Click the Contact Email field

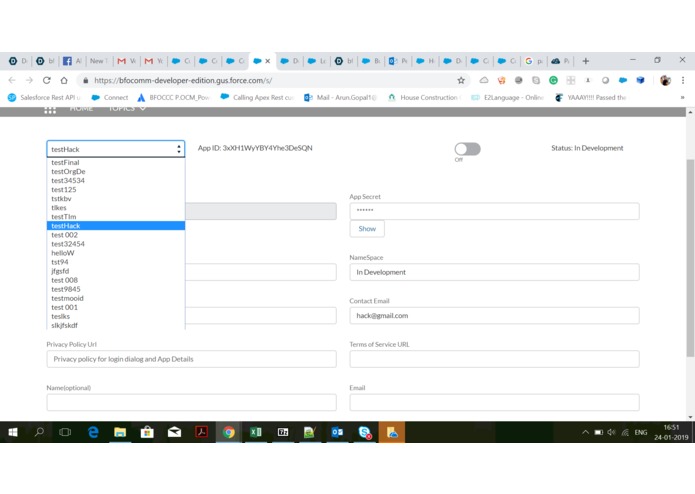(x=494, y=315)
